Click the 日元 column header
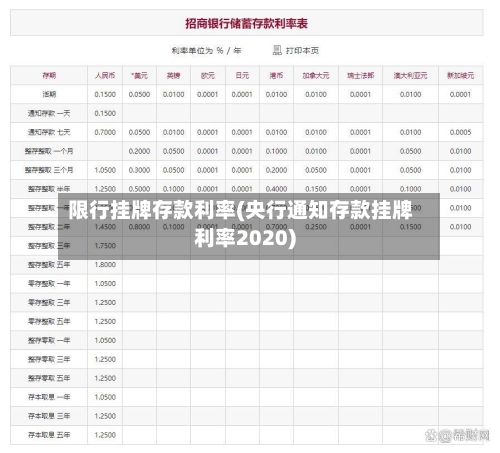500x453 pixels. pos(242,76)
